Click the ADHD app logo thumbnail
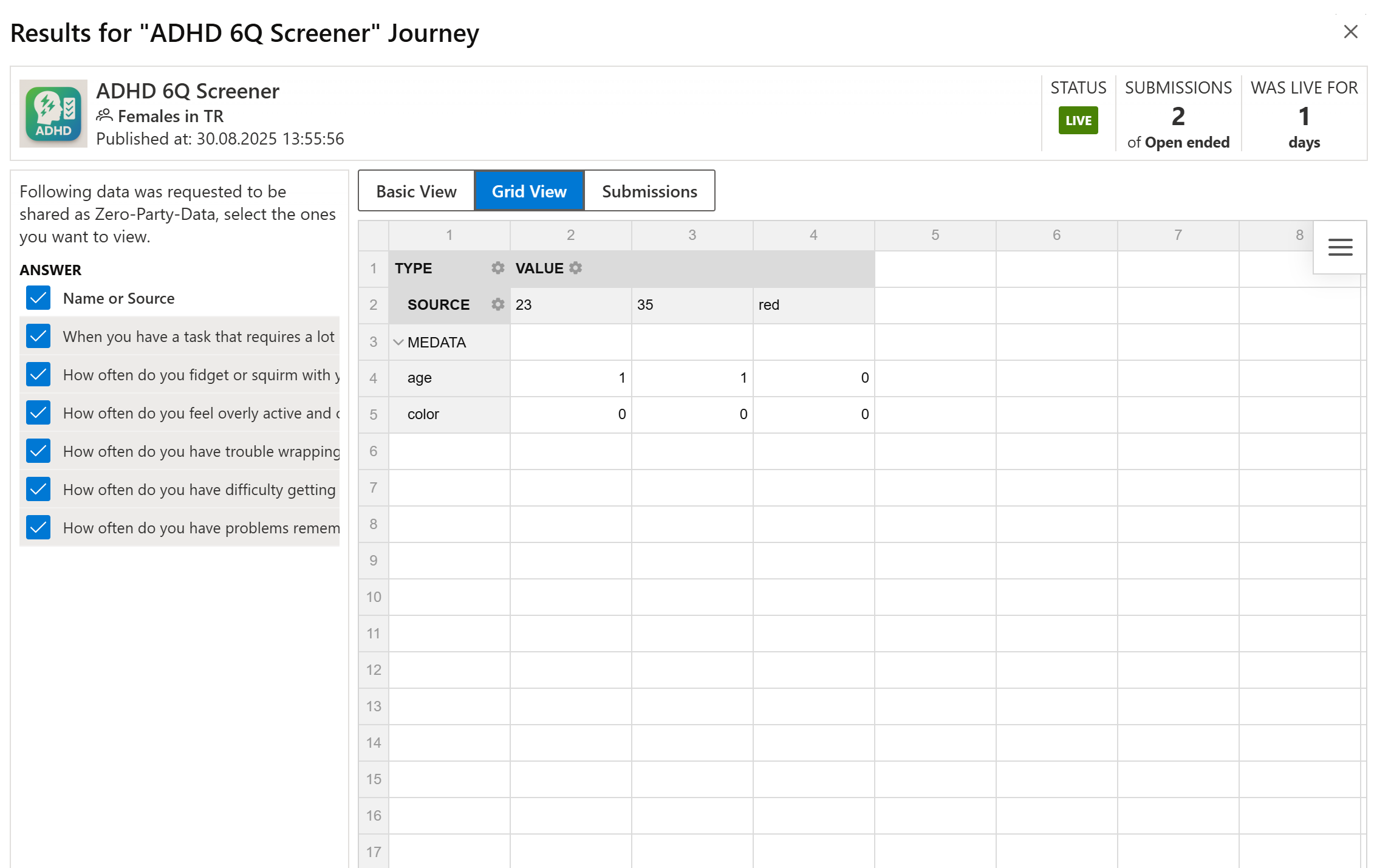Image resolution: width=1374 pixels, height=868 pixels. [53, 114]
